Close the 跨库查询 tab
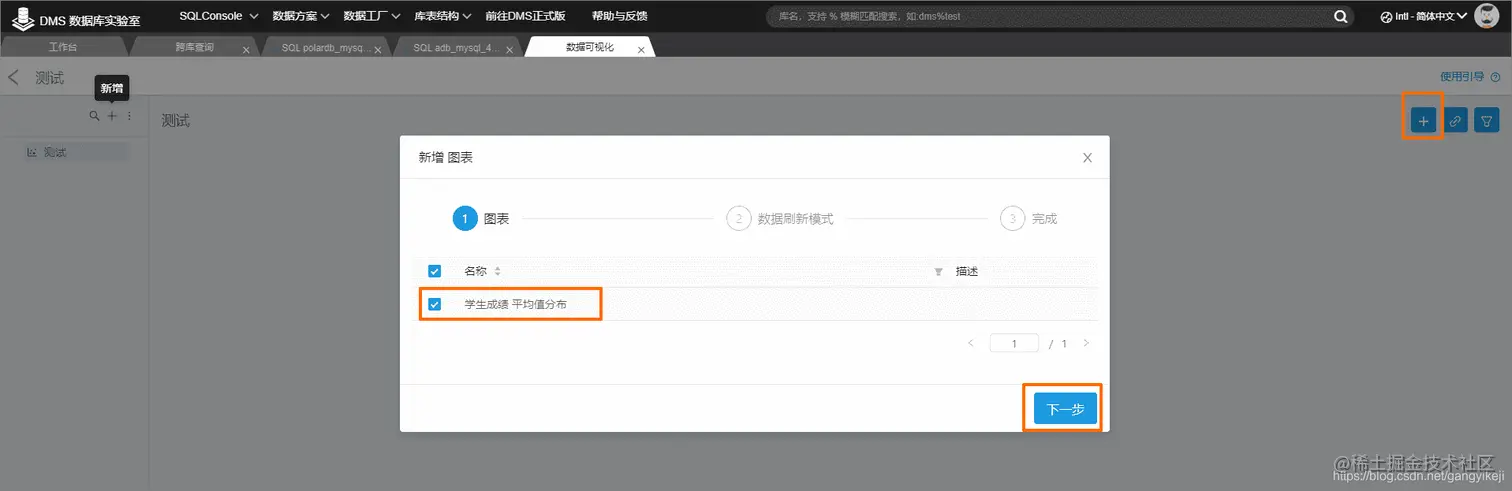The height and width of the screenshot is (491, 1512). 246,49
